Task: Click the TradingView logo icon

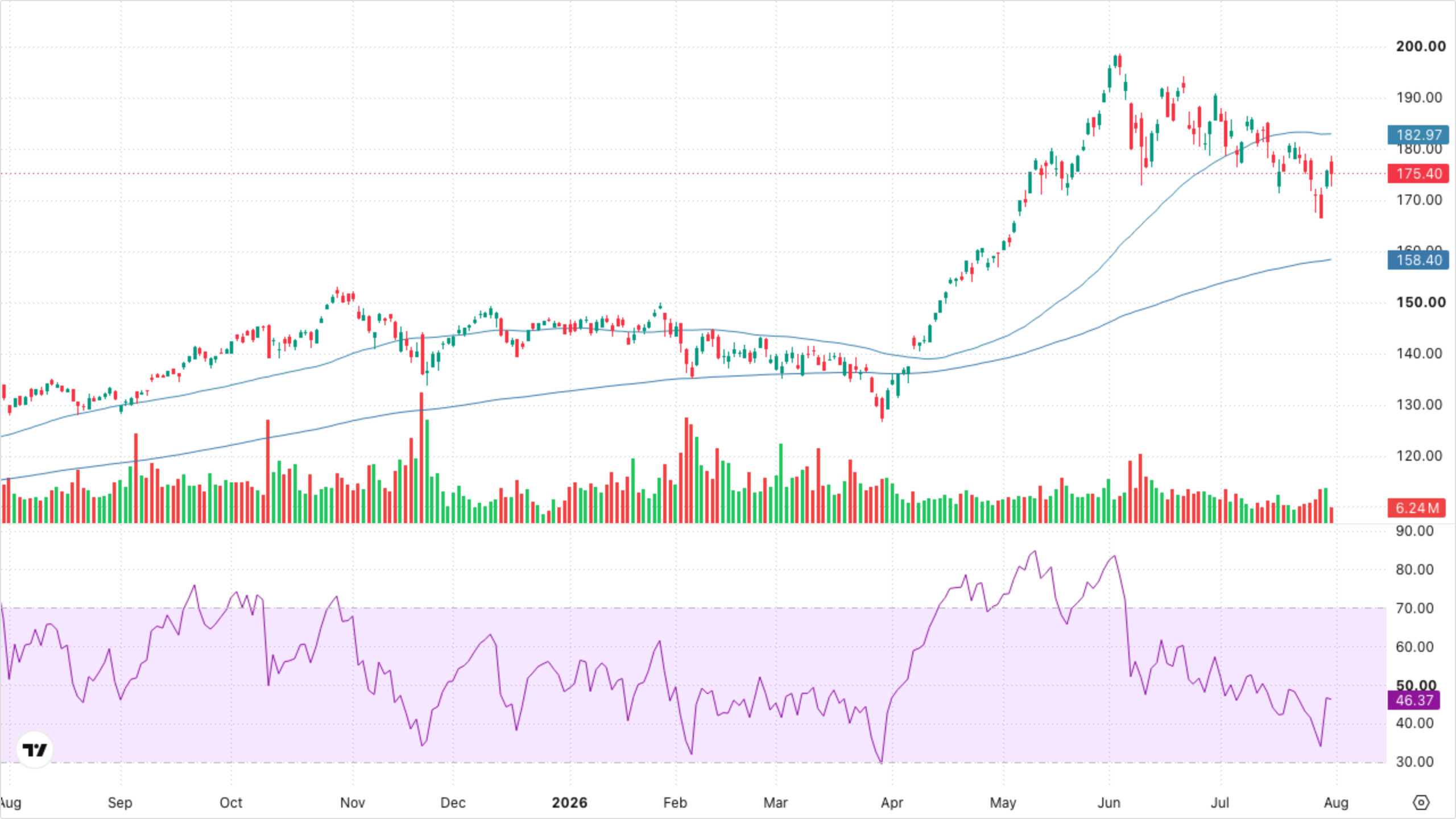Action: click(x=35, y=750)
